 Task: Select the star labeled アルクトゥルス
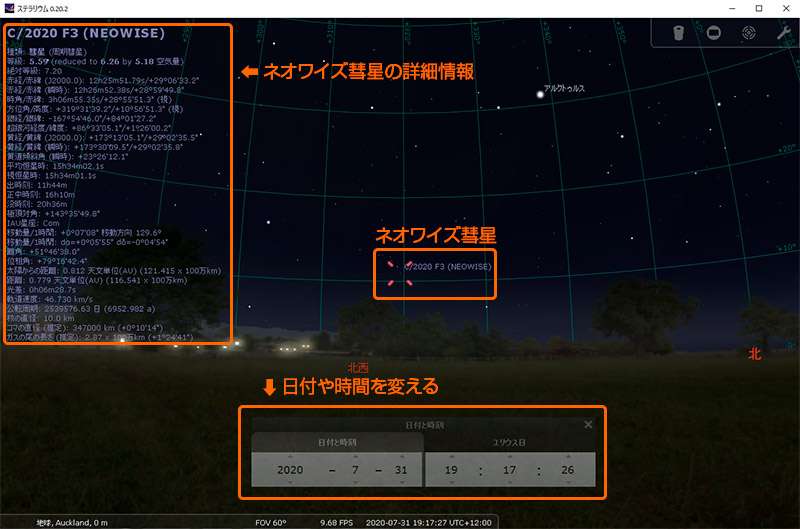(540, 94)
